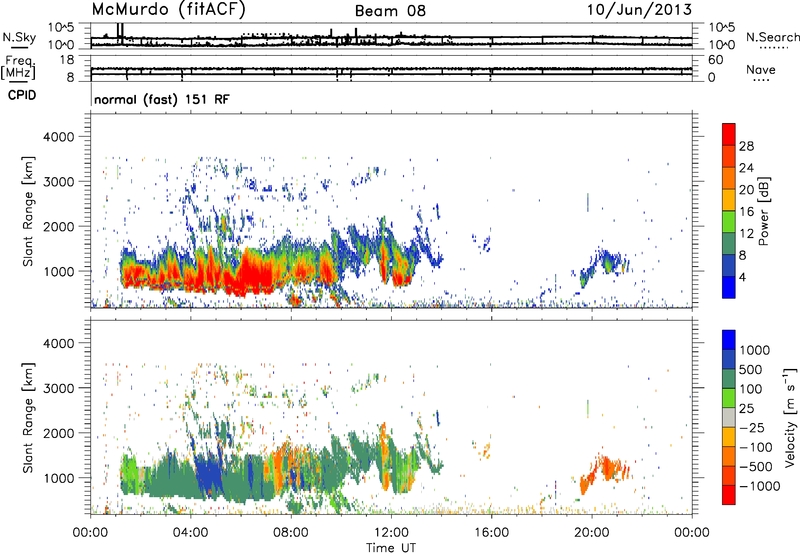The height and width of the screenshot is (554, 800).
Task: Pick the grey segment of the Velocity color bar
Action: click(729, 417)
